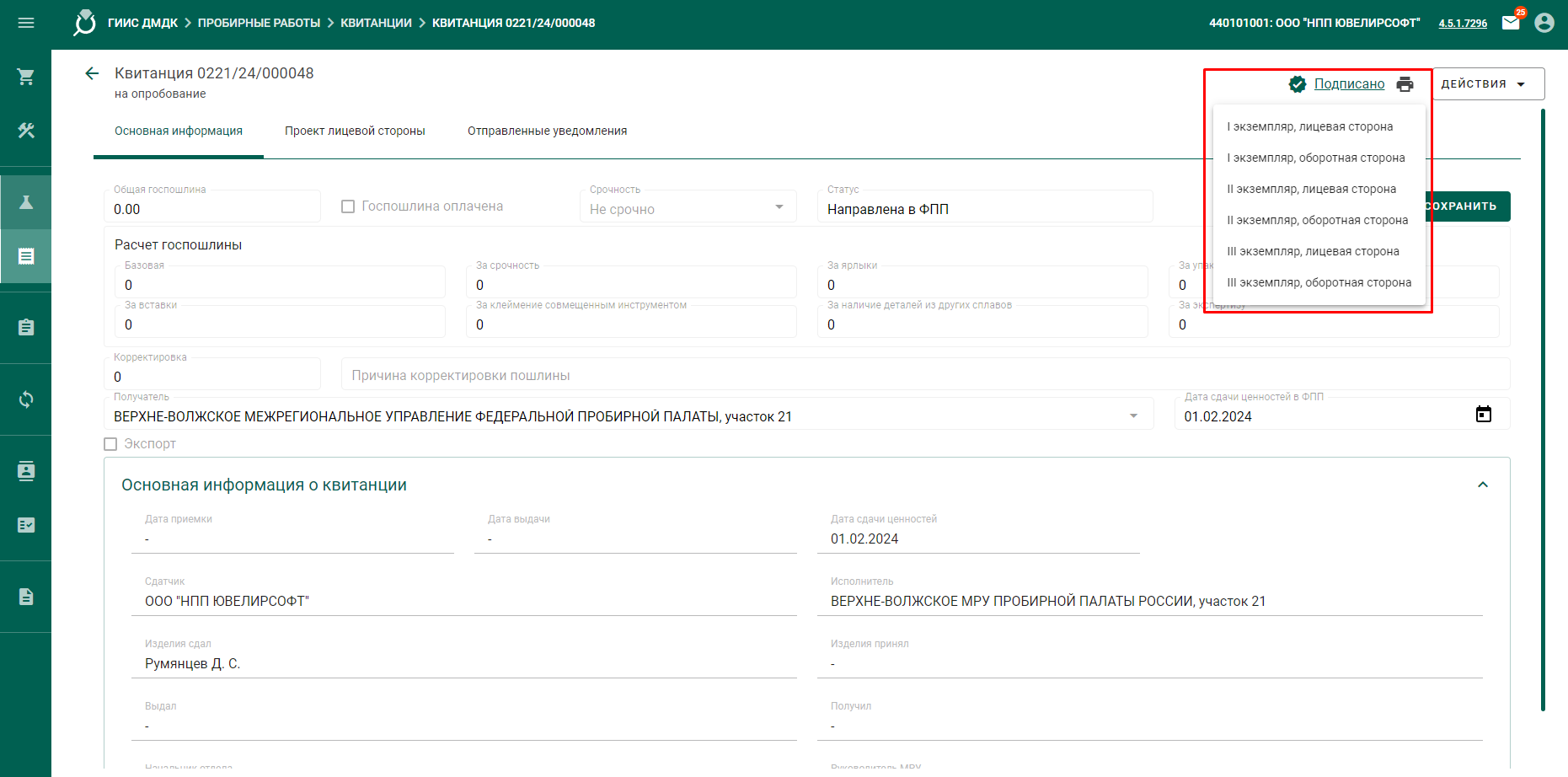Click Сдатчик value ООО "НПП ЮВЕЛИРСОФТ"
Screen dimensions: 1568x777
227,601
